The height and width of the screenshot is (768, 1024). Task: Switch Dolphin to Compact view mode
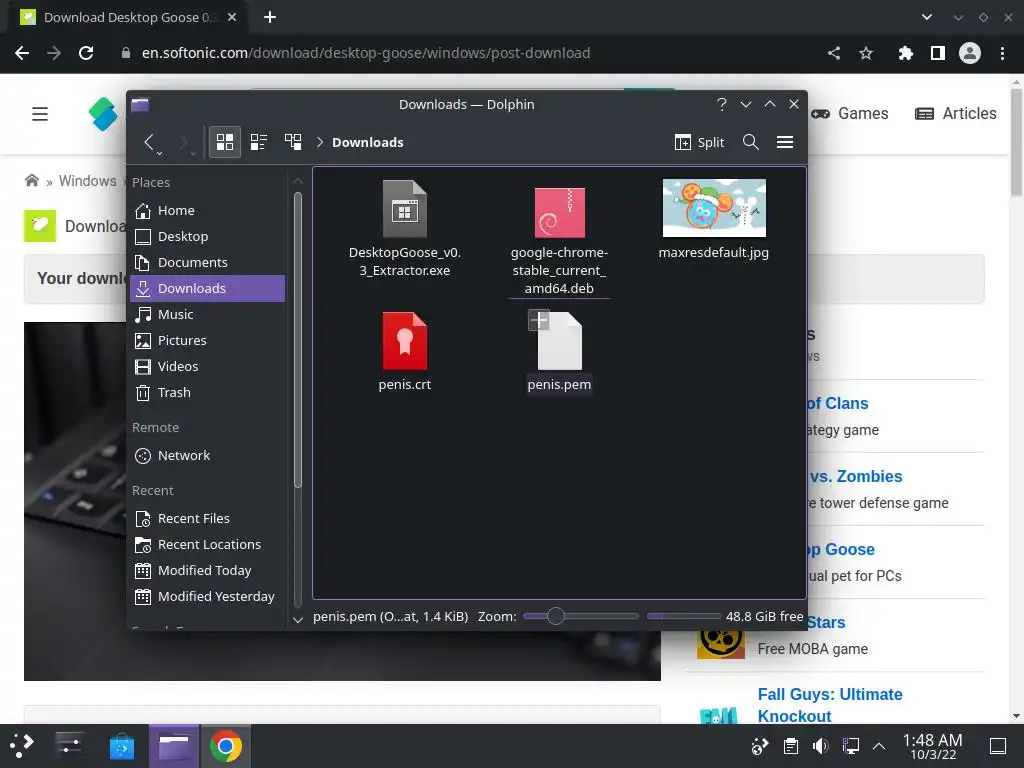[259, 142]
